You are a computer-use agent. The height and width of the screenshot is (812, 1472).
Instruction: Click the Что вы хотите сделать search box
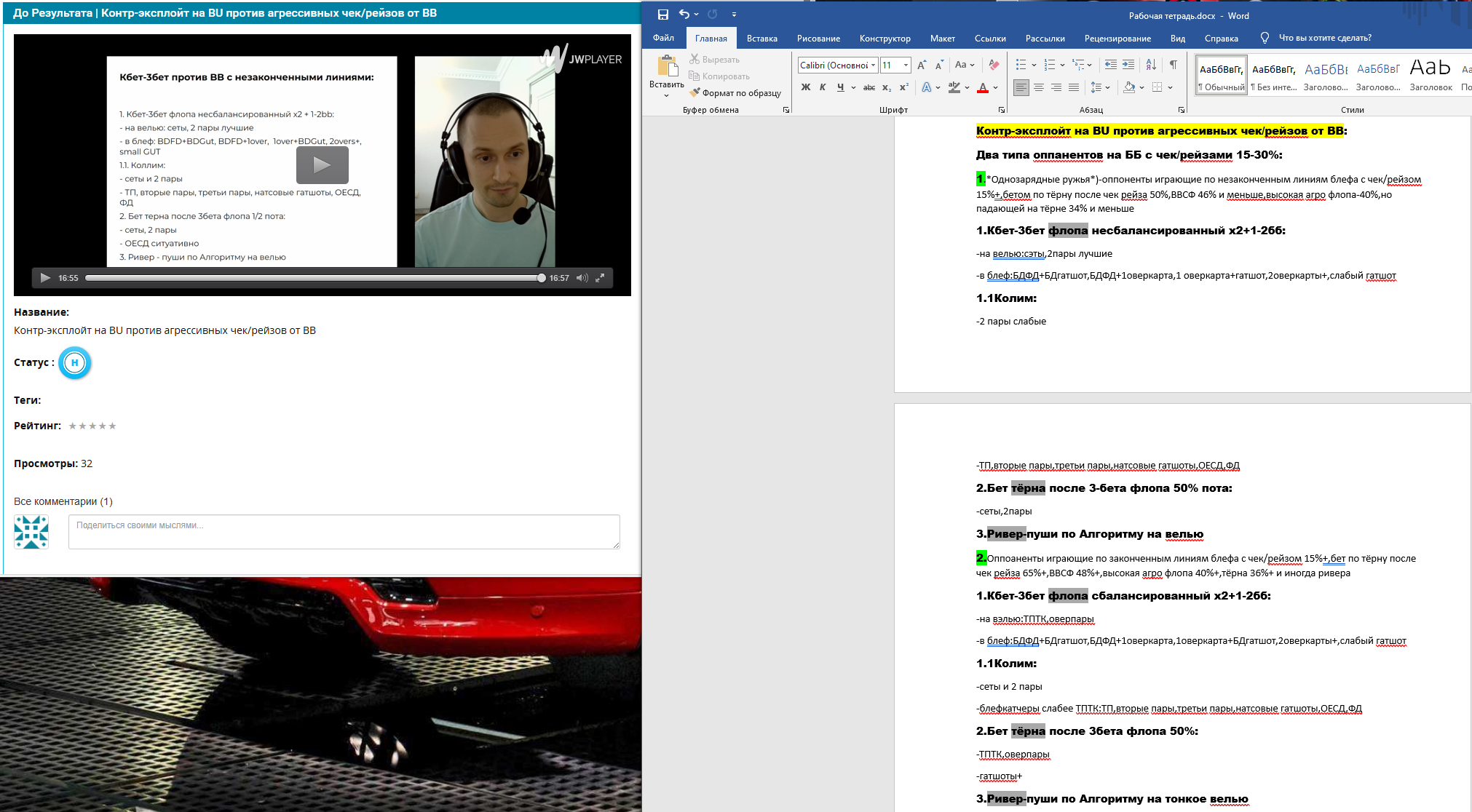coord(1325,38)
